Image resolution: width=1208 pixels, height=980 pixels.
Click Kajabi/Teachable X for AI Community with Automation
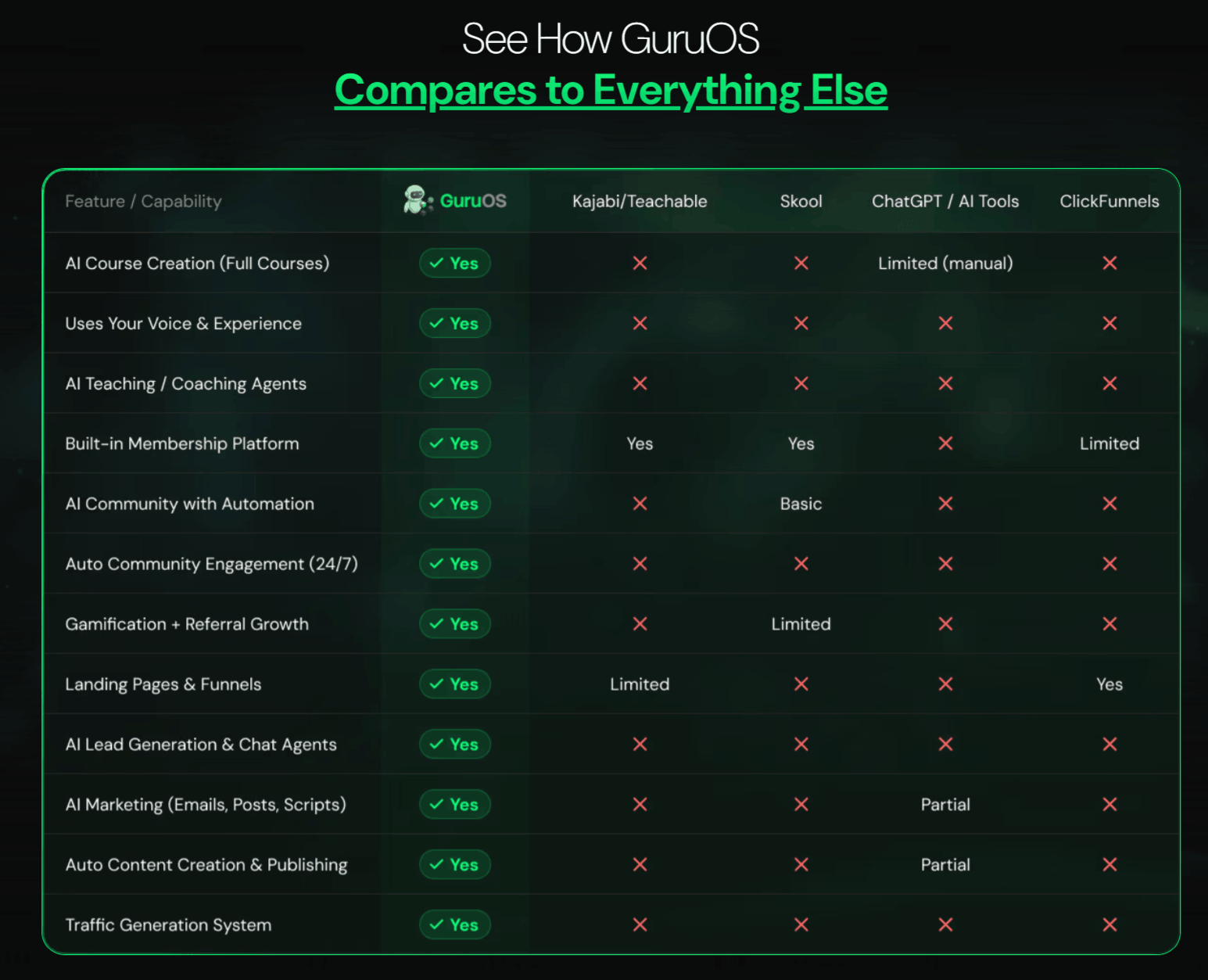640,504
